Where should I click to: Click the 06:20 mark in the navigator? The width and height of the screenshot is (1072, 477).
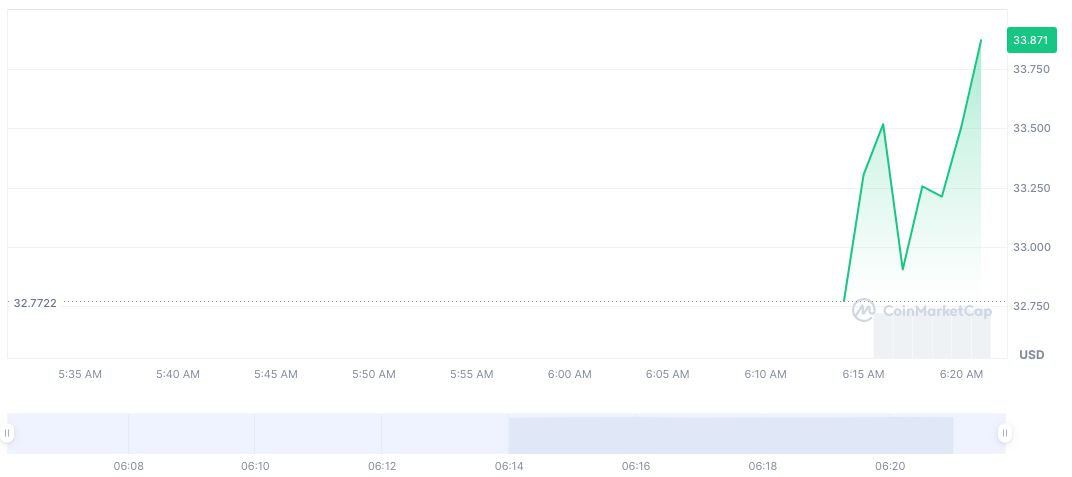tap(890, 466)
